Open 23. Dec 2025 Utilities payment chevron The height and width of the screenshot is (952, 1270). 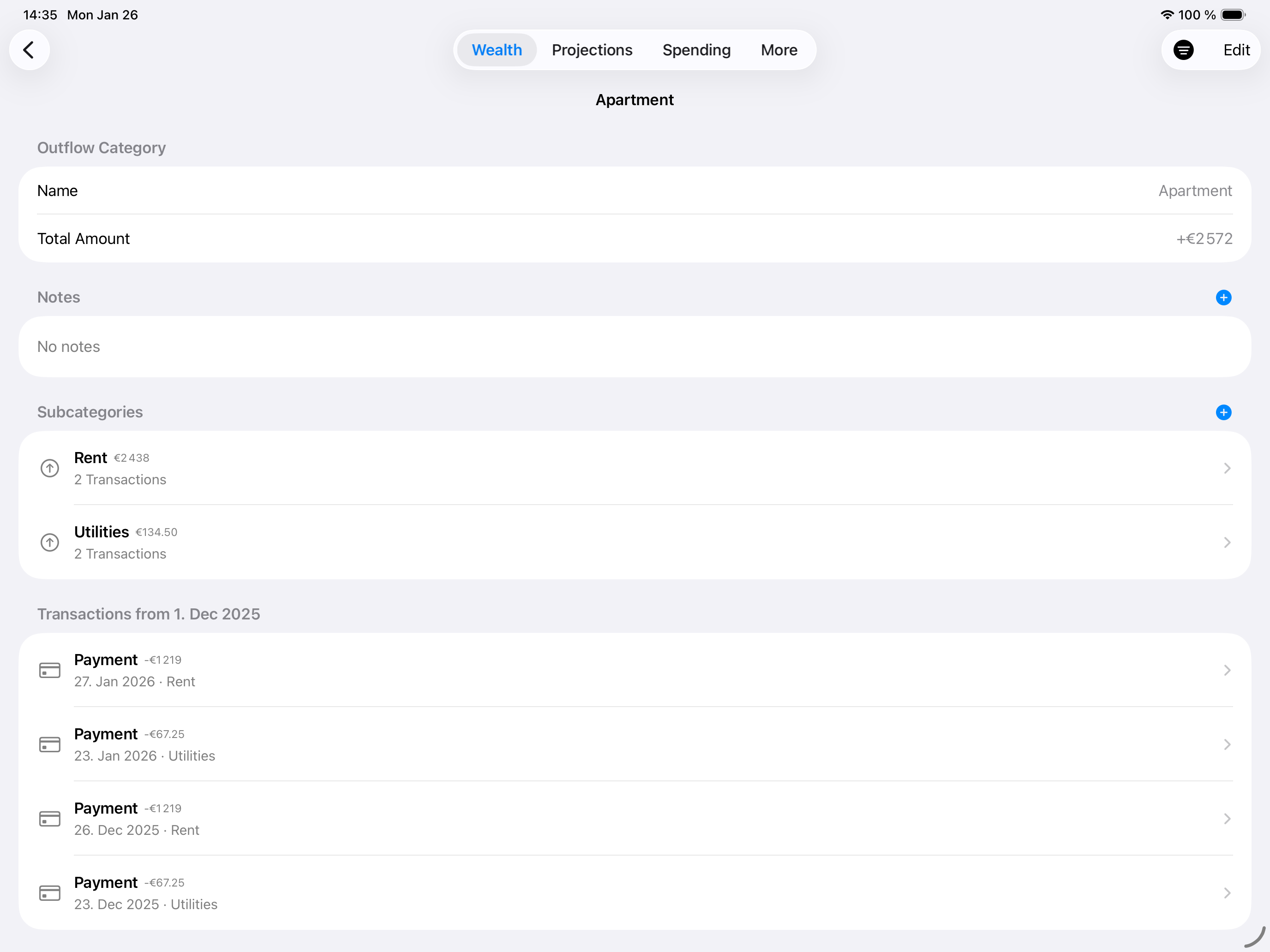[x=1227, y=893]
